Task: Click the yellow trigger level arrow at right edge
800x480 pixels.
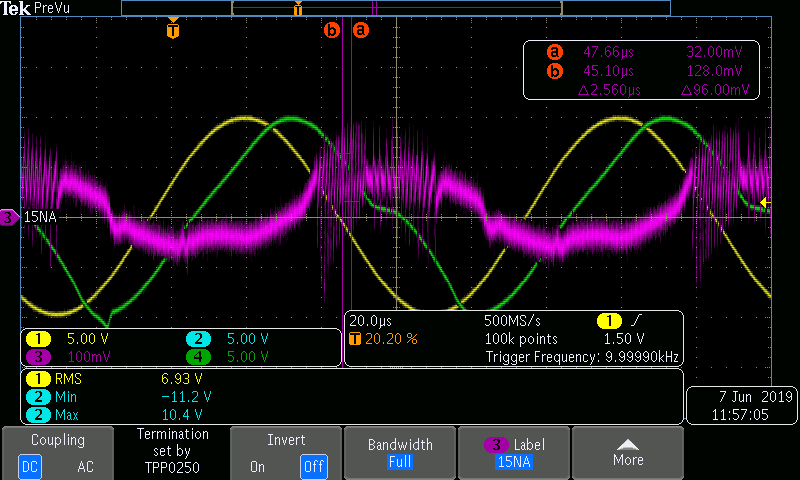Action: click(x=765, y=203)
